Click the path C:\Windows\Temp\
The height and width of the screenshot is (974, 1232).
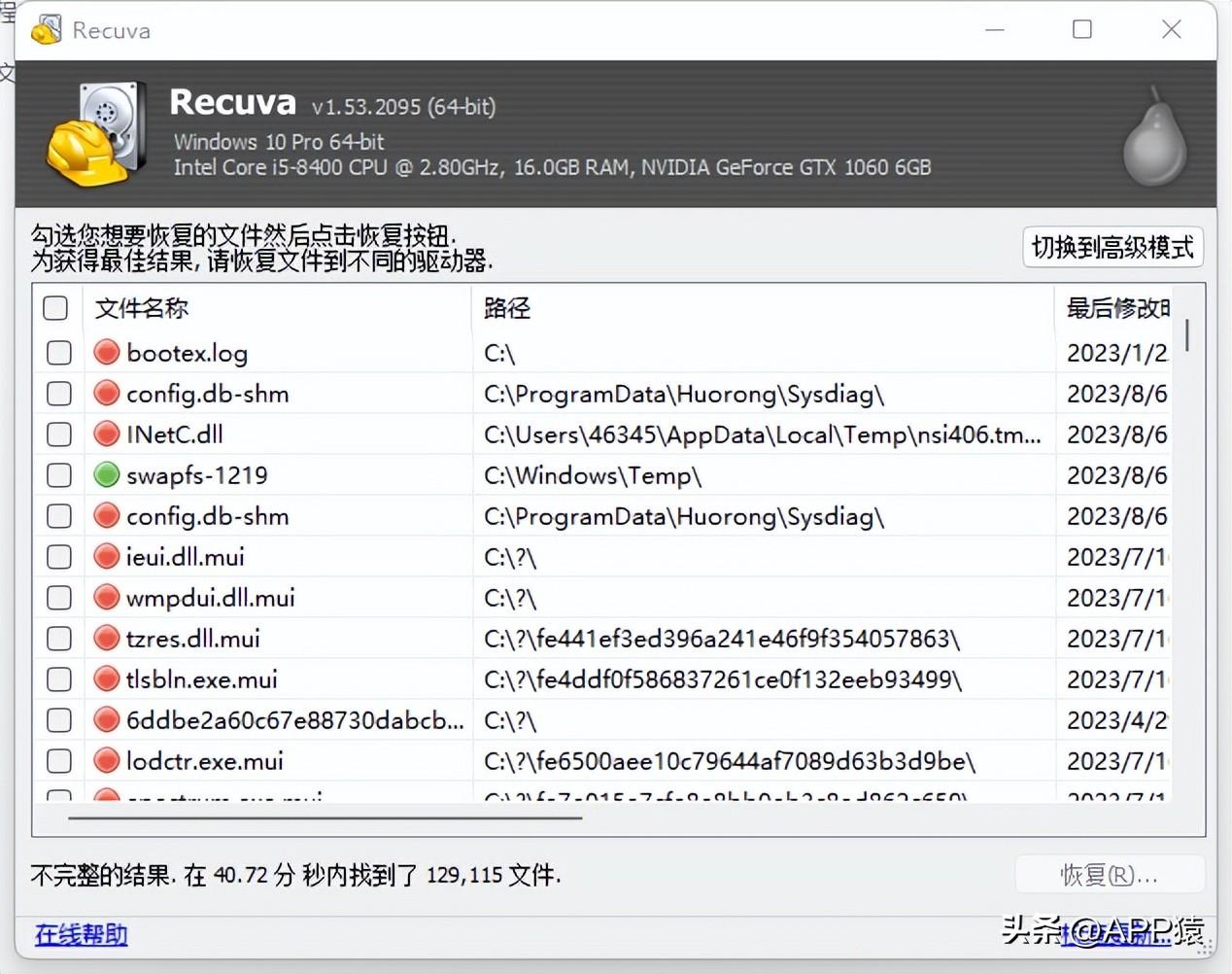coord(593,475)
